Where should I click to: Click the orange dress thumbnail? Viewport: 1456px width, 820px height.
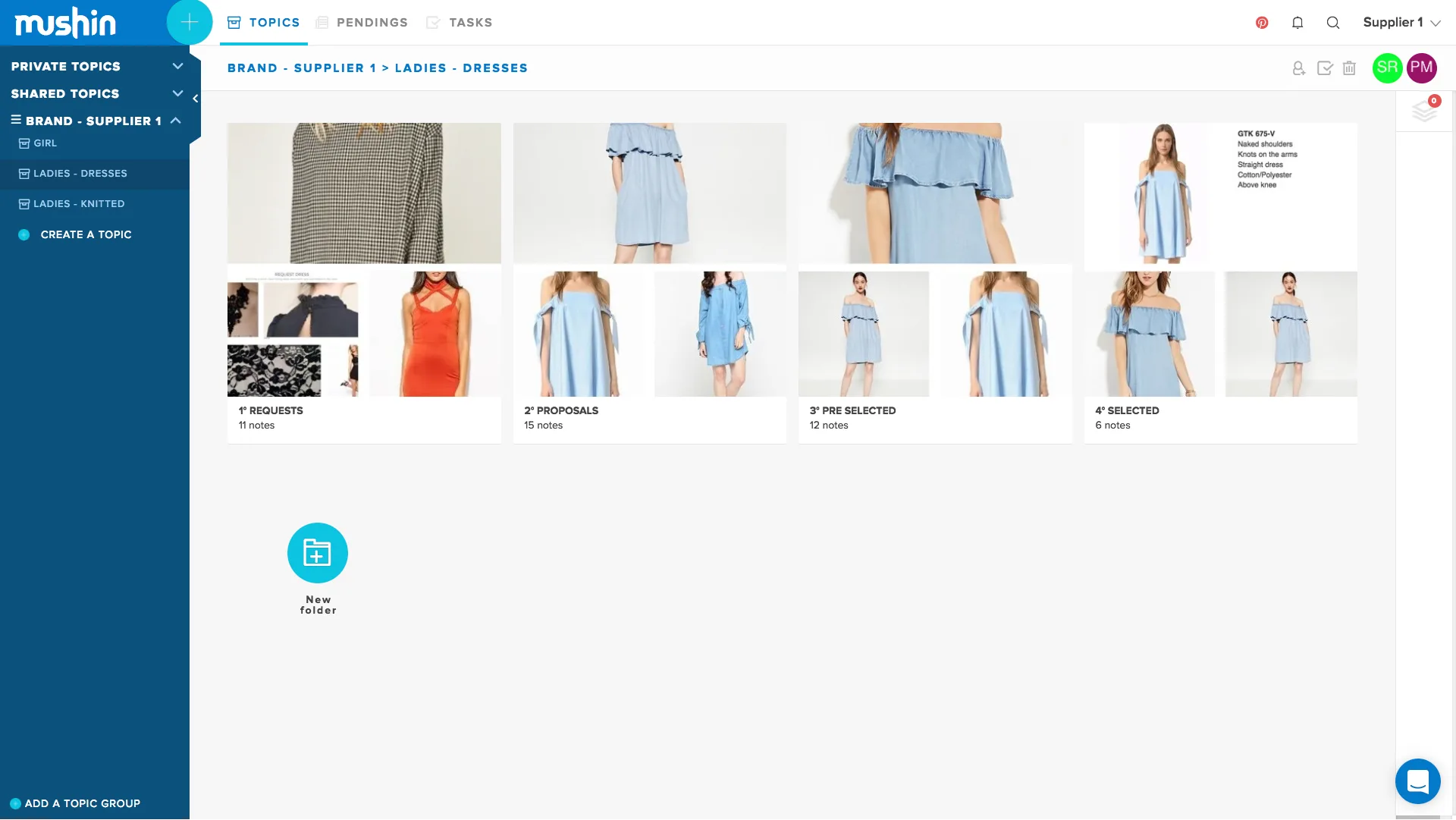pyautogui.click(x=435, y=334)
